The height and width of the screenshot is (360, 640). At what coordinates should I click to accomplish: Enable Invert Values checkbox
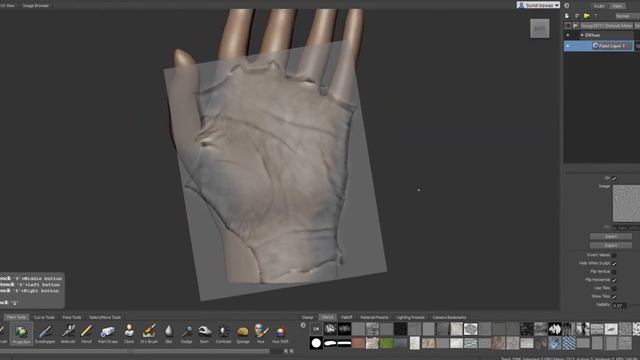pyautogui.click(x=614, y=255)
